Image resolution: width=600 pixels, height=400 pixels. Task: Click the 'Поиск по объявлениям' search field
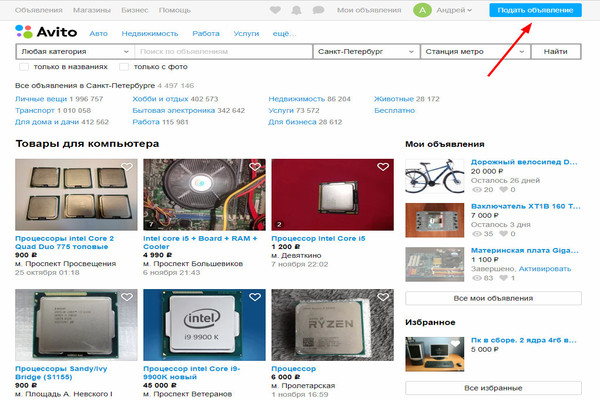point(223,51)
